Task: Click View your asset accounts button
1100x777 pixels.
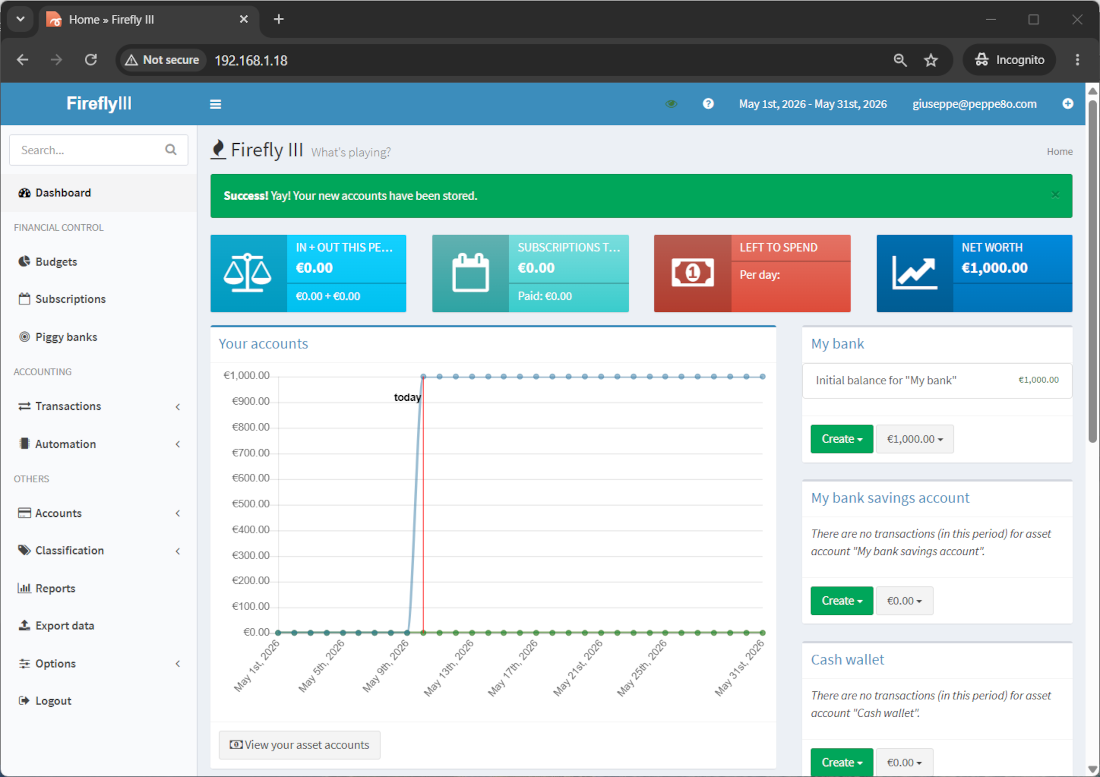Action: (x=300, y=745)
